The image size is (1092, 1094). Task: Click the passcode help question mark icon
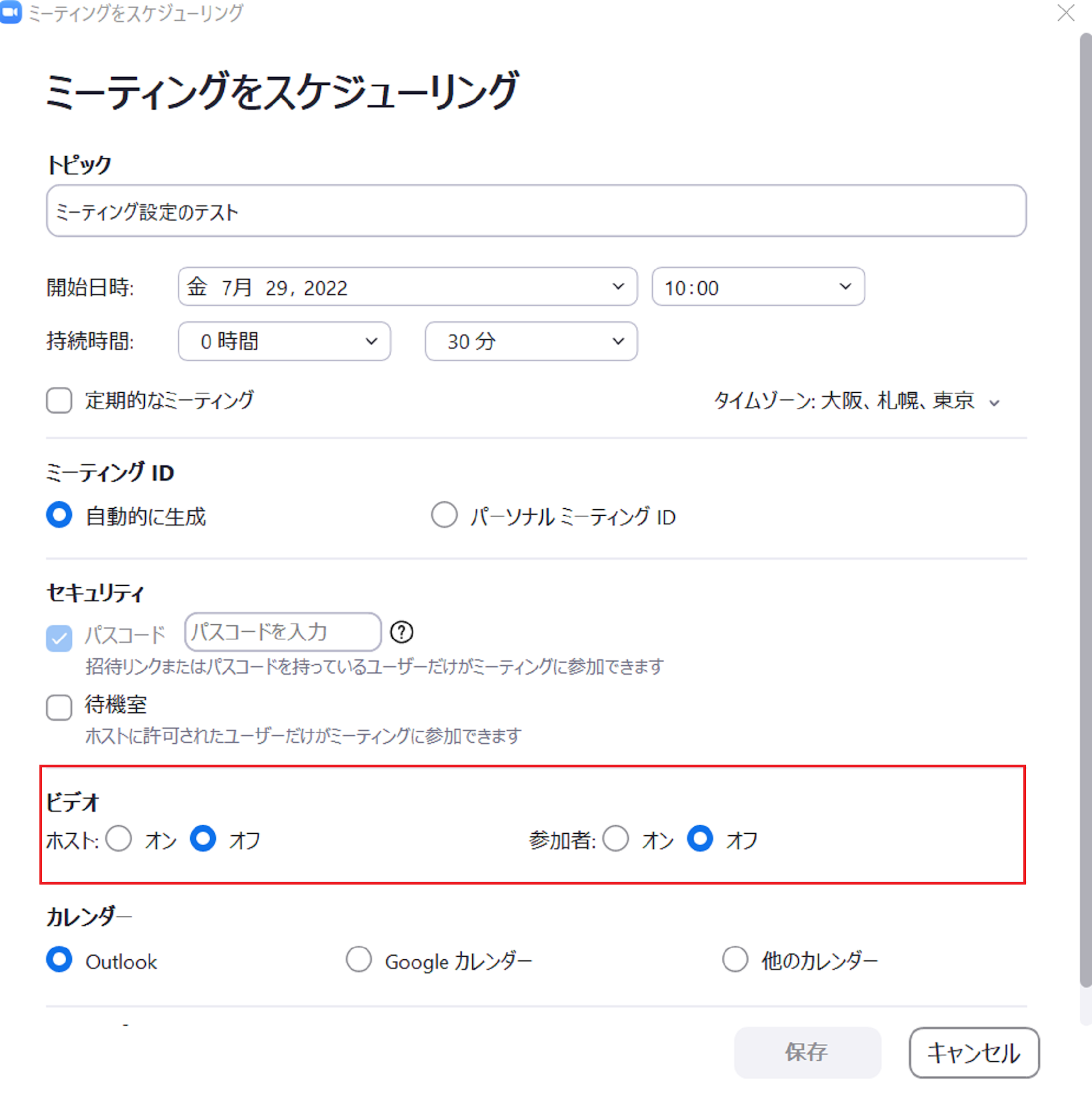click(401, 632)
